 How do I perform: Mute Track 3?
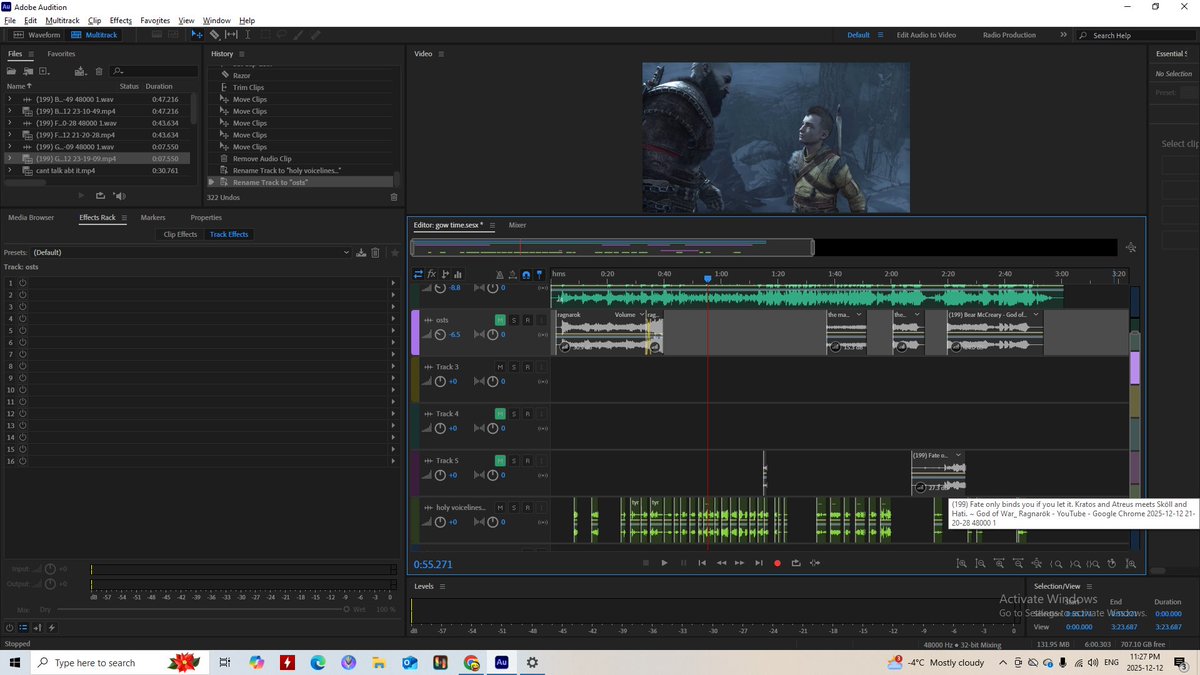(500, 367)
